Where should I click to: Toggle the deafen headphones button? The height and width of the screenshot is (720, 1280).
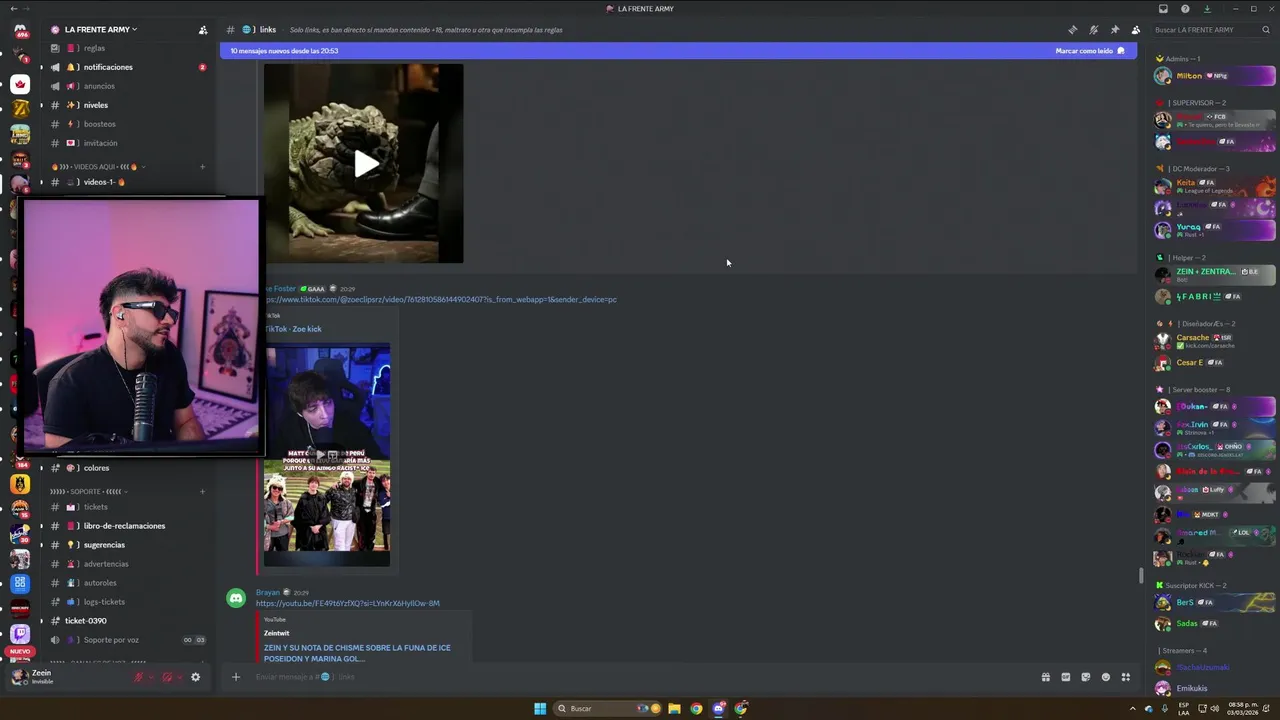[x=167, y=677]
